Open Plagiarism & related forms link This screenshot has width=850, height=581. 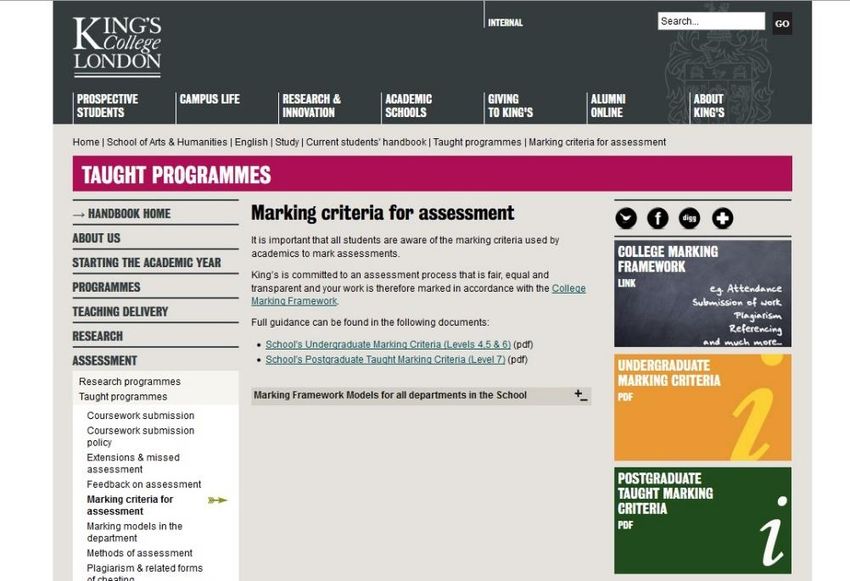point(145,573)
